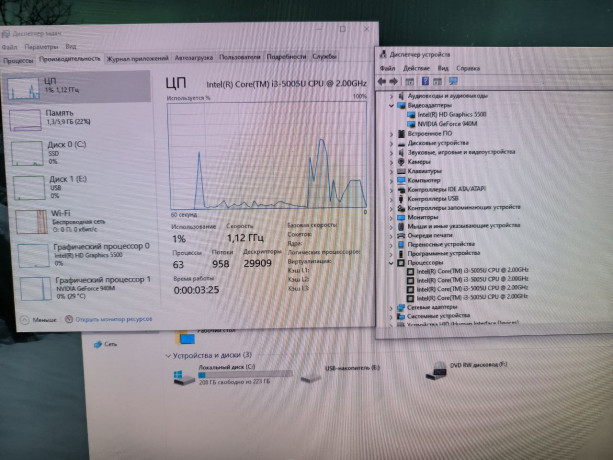Click Видеоадаптеры display adapter icon
This screenshot has height=460, width=613.
(401, 106)
